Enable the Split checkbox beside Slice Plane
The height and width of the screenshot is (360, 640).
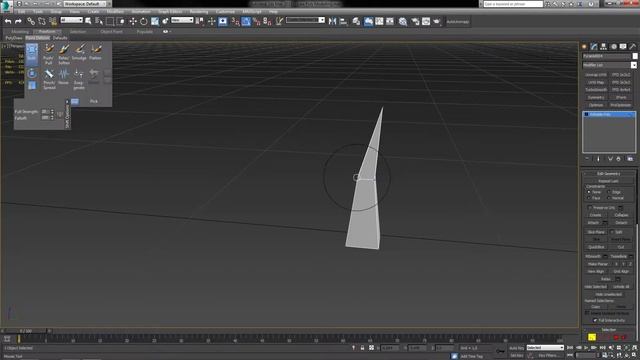pyautogui.click(x=612, y=232)
